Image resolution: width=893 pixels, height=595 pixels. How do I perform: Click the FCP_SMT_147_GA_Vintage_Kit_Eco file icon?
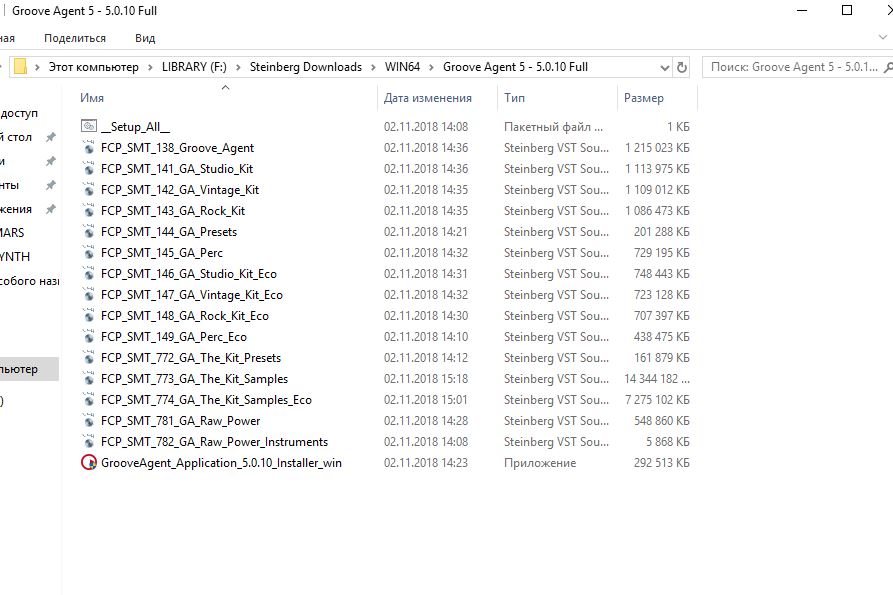[89, 295]
